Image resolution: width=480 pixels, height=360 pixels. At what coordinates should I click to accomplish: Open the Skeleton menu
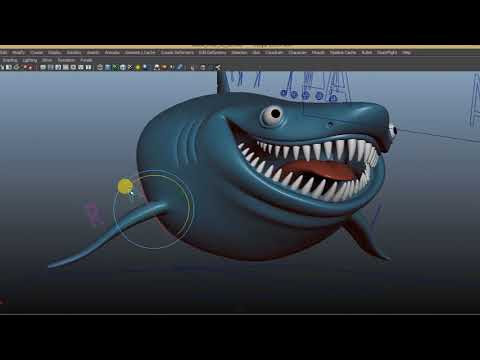[239, 53]
